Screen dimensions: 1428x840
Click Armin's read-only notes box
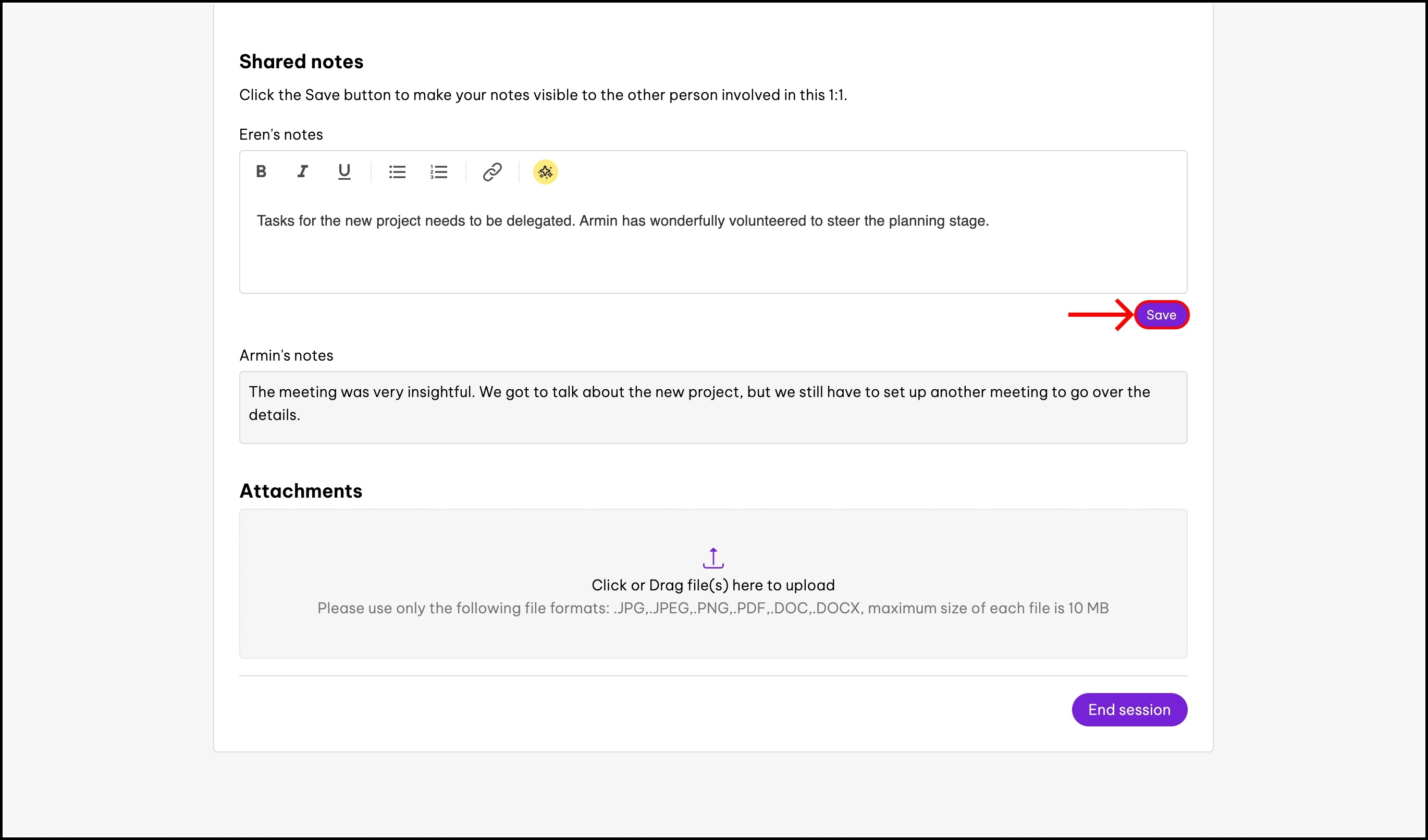point(713,407)
